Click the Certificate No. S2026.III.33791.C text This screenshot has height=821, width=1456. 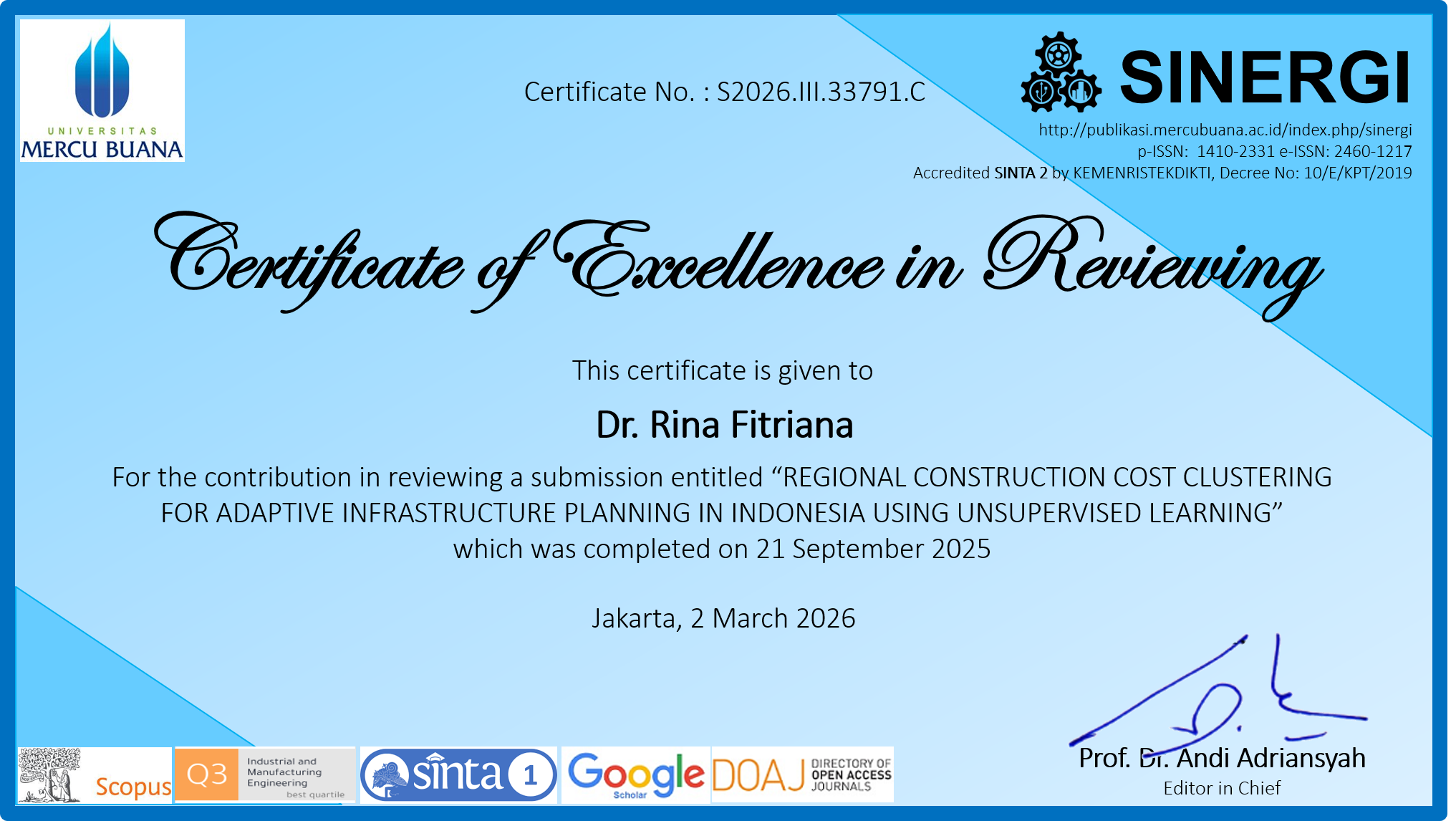[724, 92]
